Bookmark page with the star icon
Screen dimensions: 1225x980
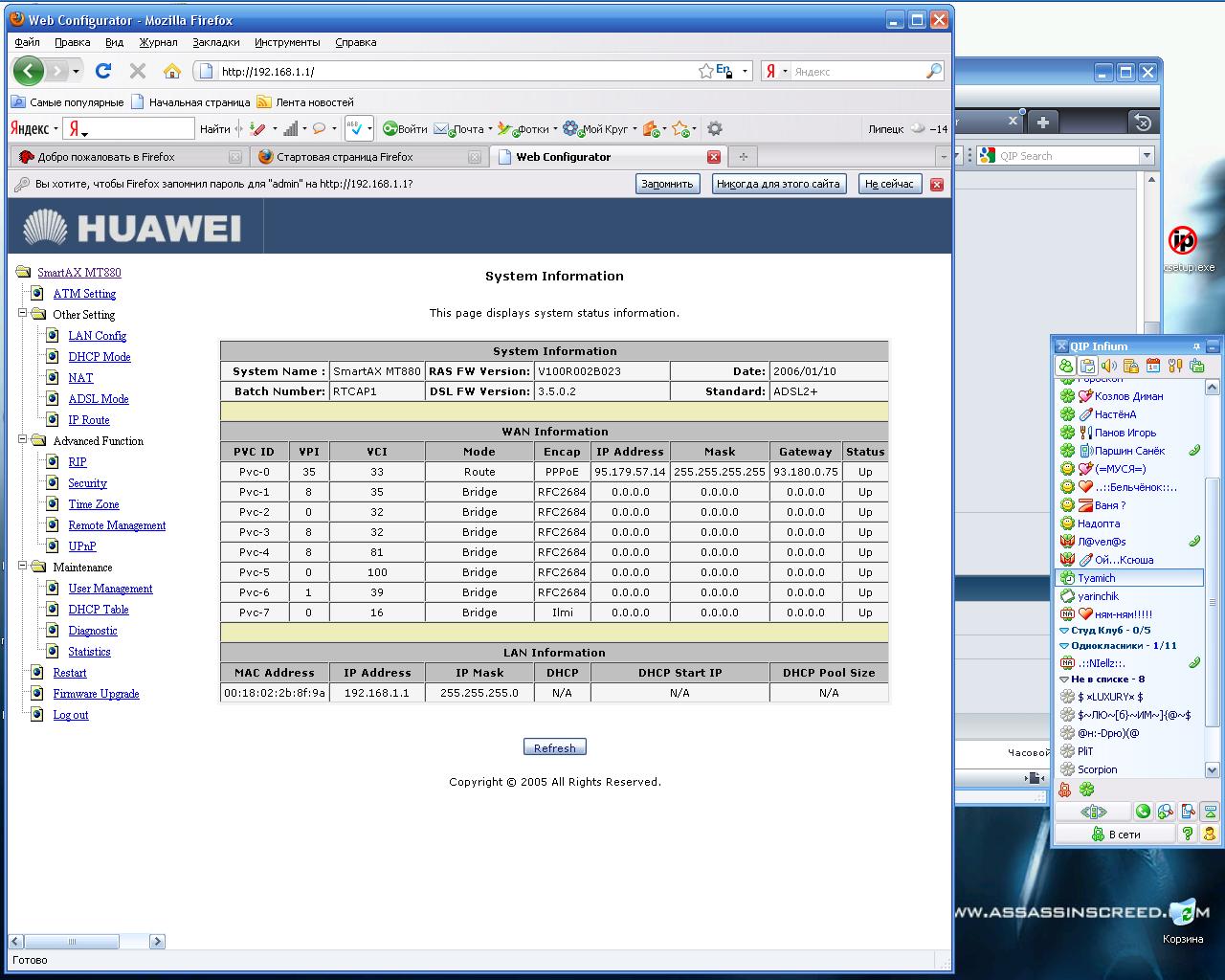[x=705, y=71]
